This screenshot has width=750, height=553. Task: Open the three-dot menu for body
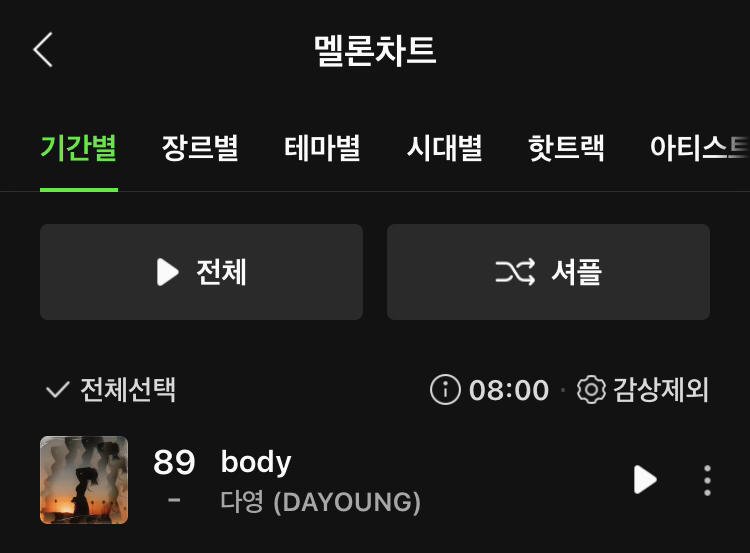coord(707,480)
